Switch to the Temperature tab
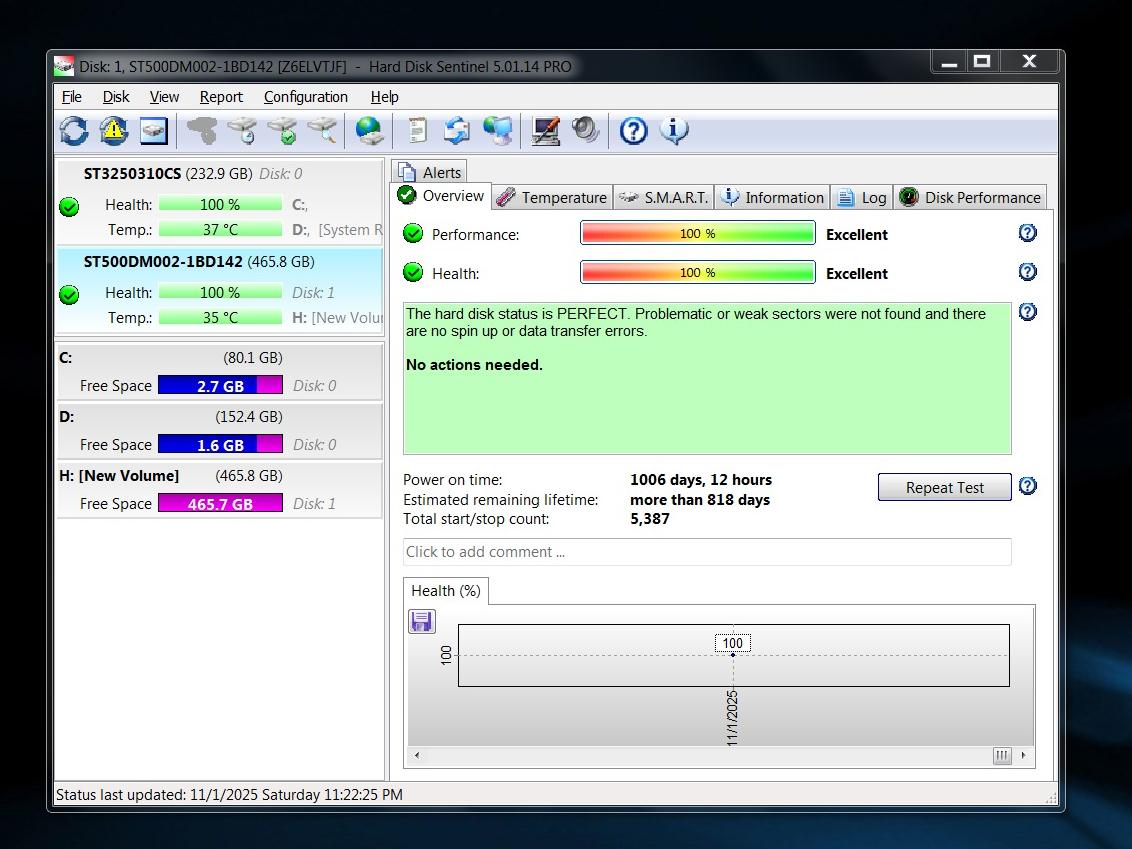 pyautogui.click(x=552, y=198)
